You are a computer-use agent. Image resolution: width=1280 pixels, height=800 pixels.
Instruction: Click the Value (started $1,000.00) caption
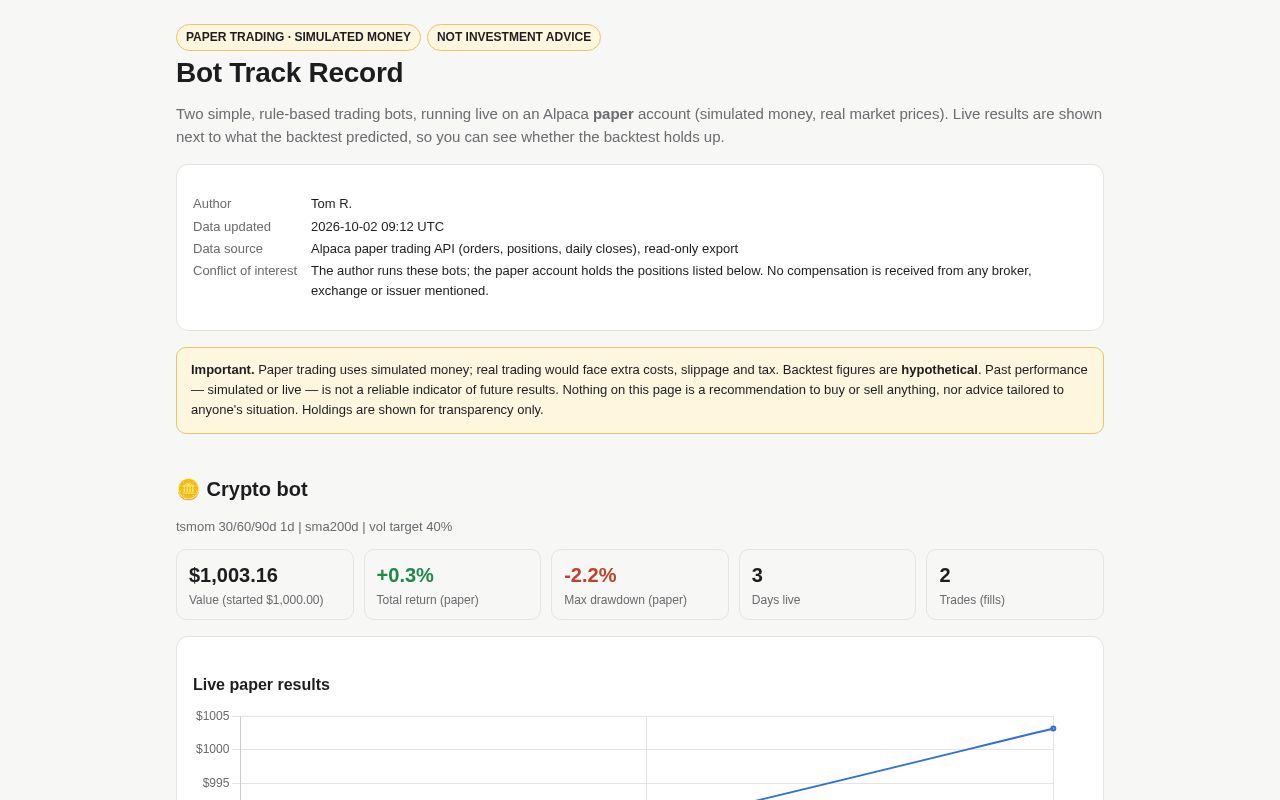[x=256, y=600]
